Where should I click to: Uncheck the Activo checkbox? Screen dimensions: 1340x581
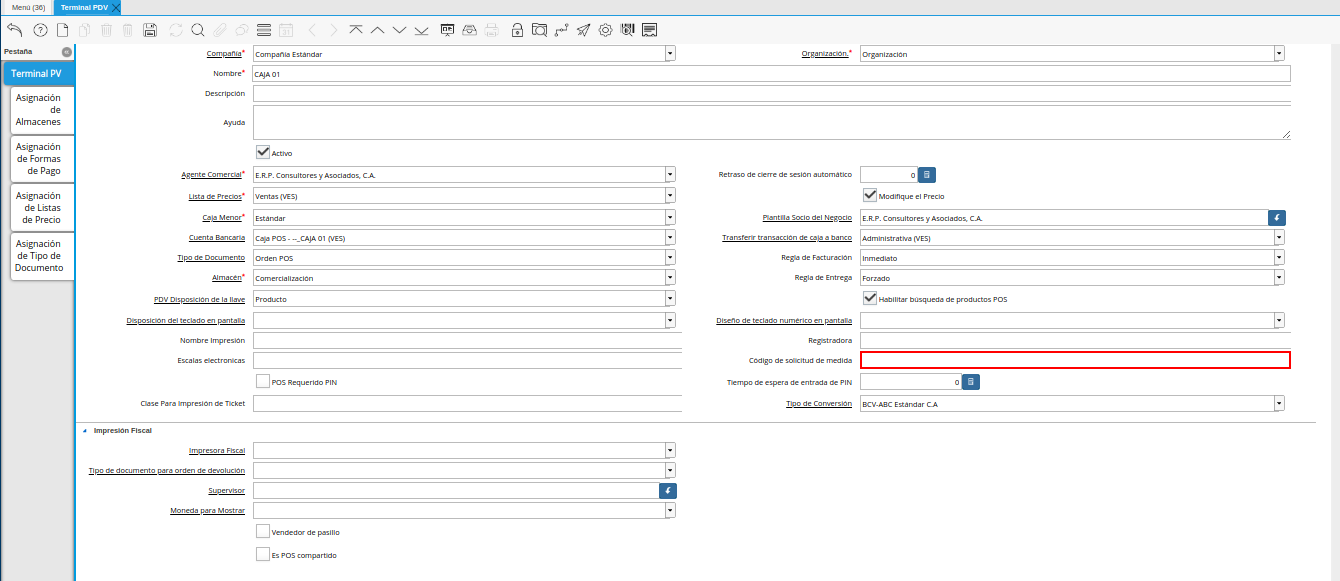click(264, 153)
